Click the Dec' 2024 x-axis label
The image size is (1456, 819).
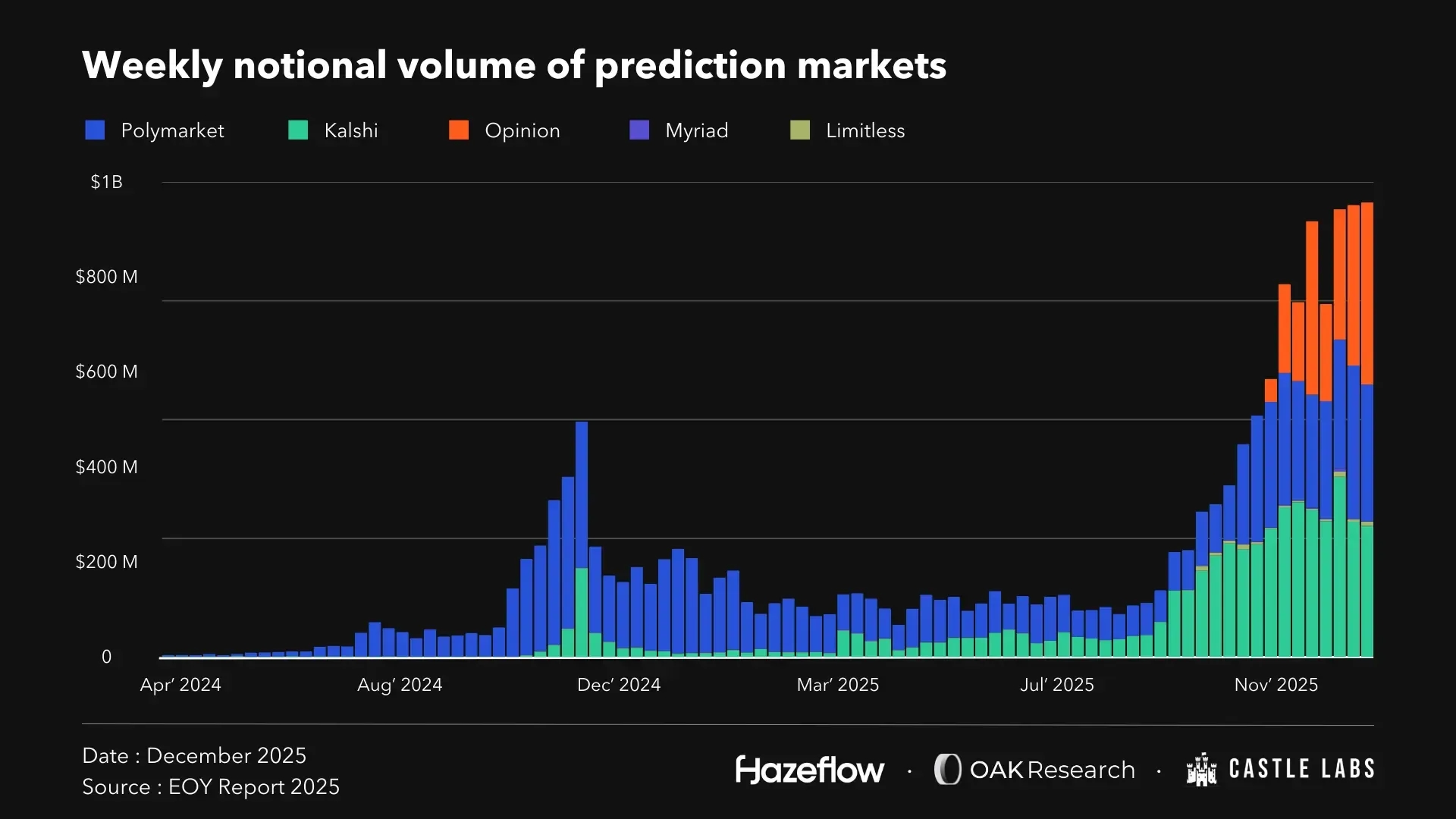pos(619,685)
